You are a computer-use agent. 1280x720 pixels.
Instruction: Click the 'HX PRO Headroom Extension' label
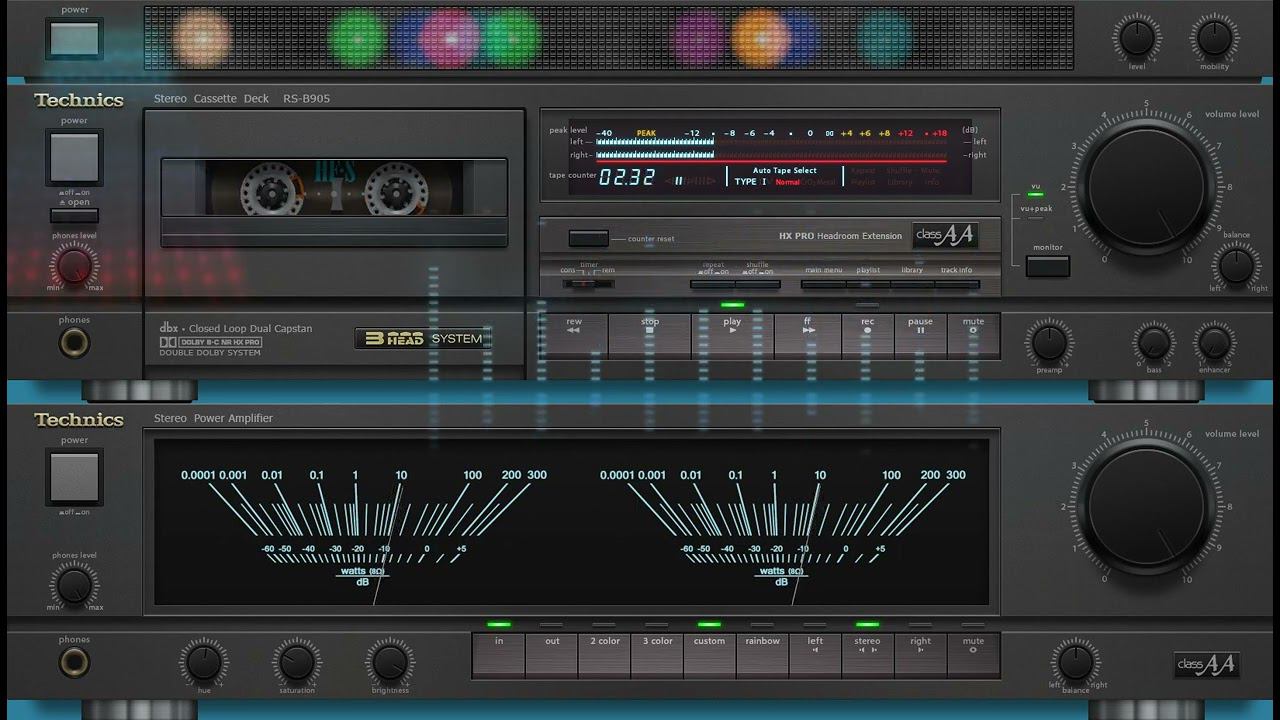click(840, 236)
